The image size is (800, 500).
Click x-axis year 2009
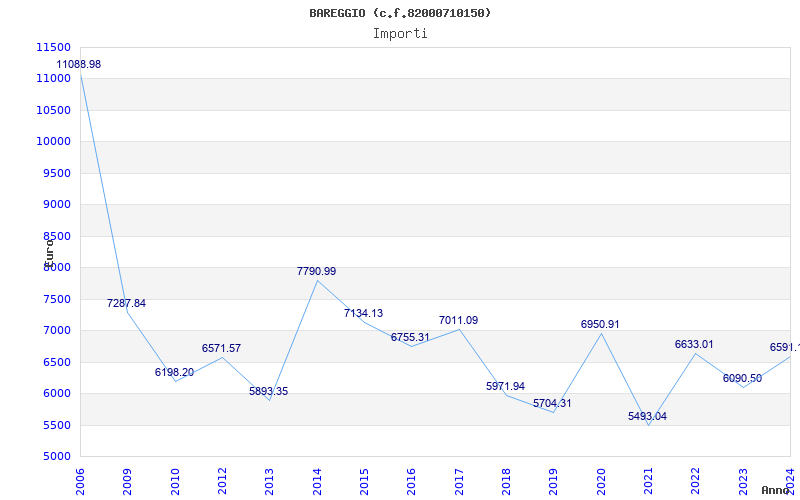pyautogui.click(x=128, y=482)
